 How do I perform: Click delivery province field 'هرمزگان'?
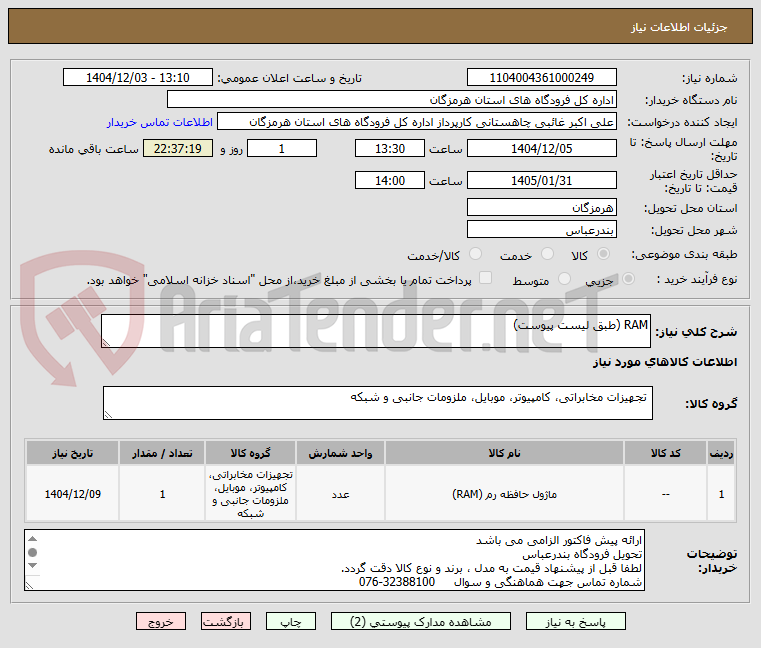tap(542, 207)
